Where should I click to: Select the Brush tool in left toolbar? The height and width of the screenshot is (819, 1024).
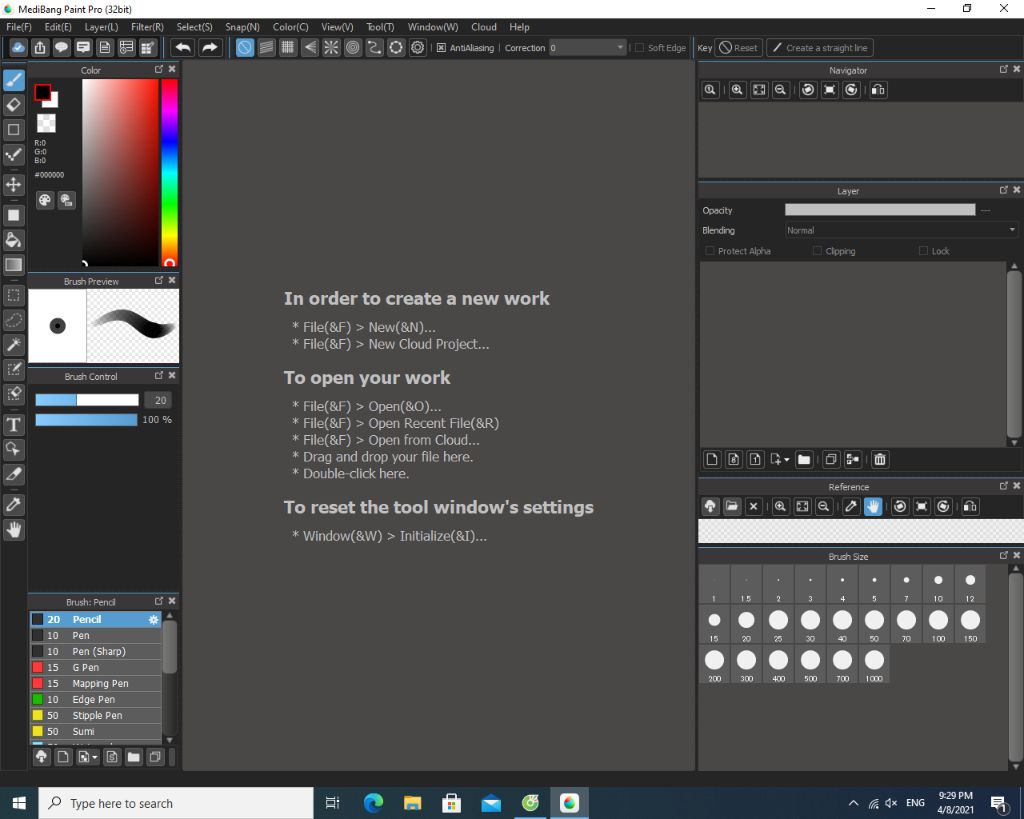click(x=14, y=80)
